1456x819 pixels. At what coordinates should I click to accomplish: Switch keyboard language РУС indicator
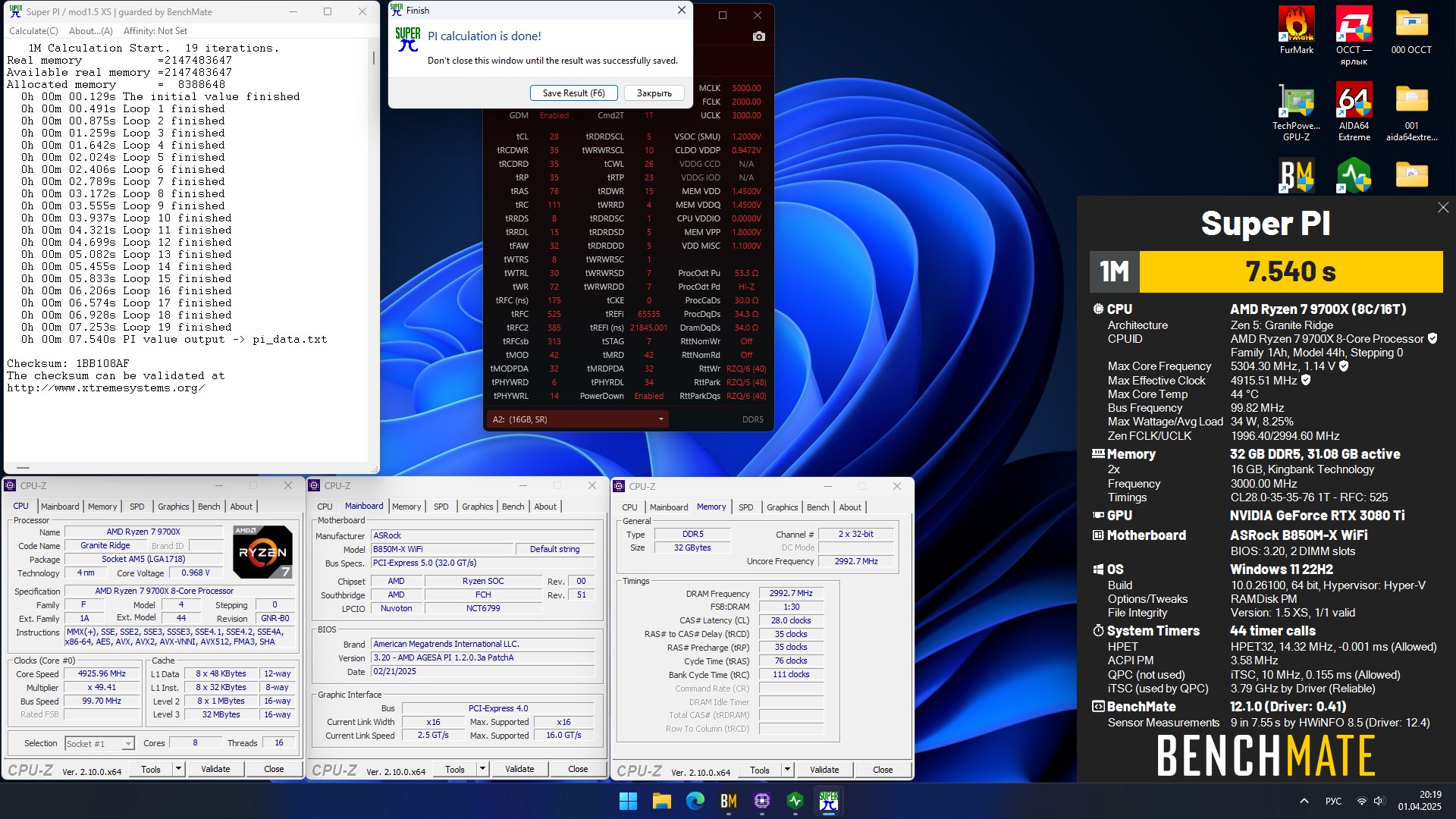(x=1333, y=801)
